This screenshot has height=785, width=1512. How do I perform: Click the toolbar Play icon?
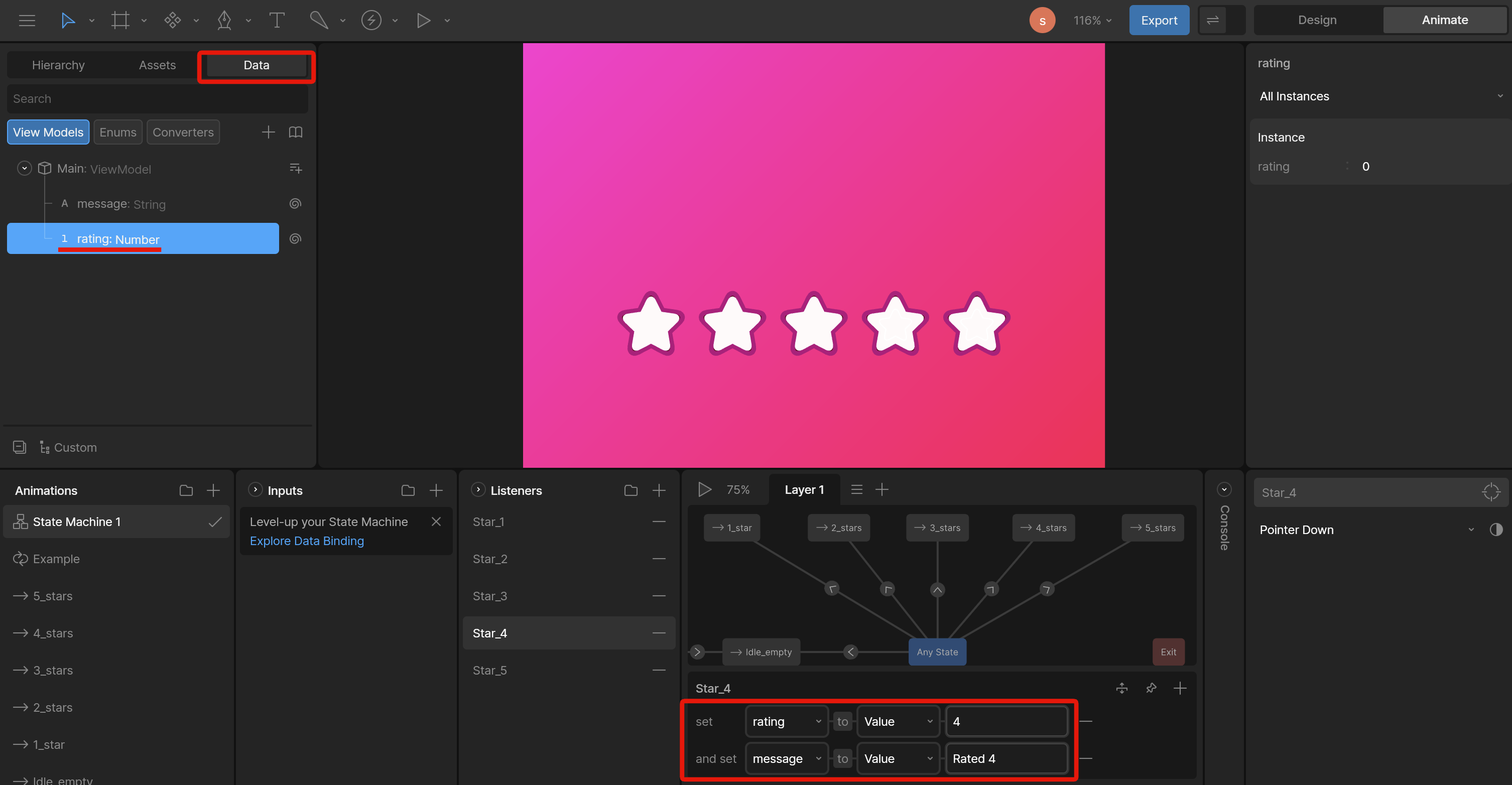(x=423, y=21)
